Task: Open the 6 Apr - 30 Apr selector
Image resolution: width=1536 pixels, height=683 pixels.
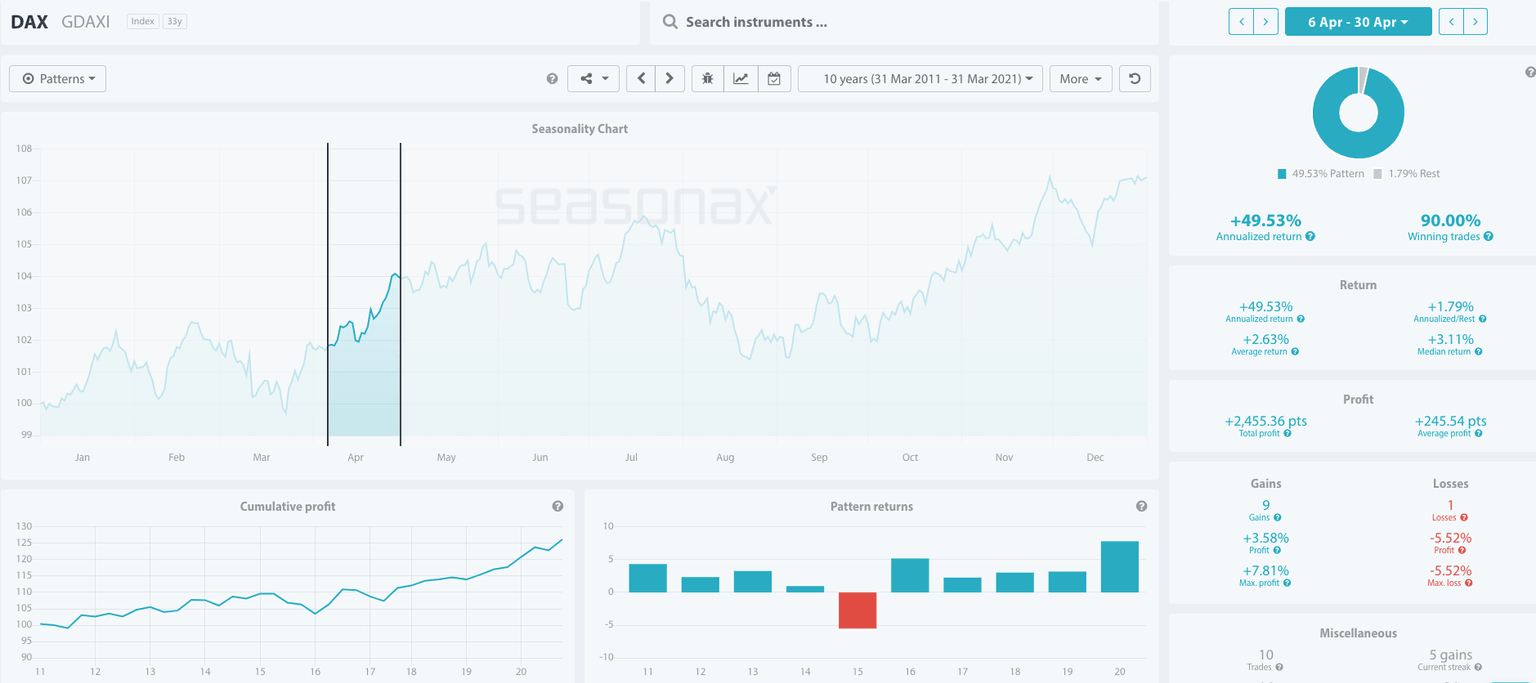Action: pos(1358,21)
